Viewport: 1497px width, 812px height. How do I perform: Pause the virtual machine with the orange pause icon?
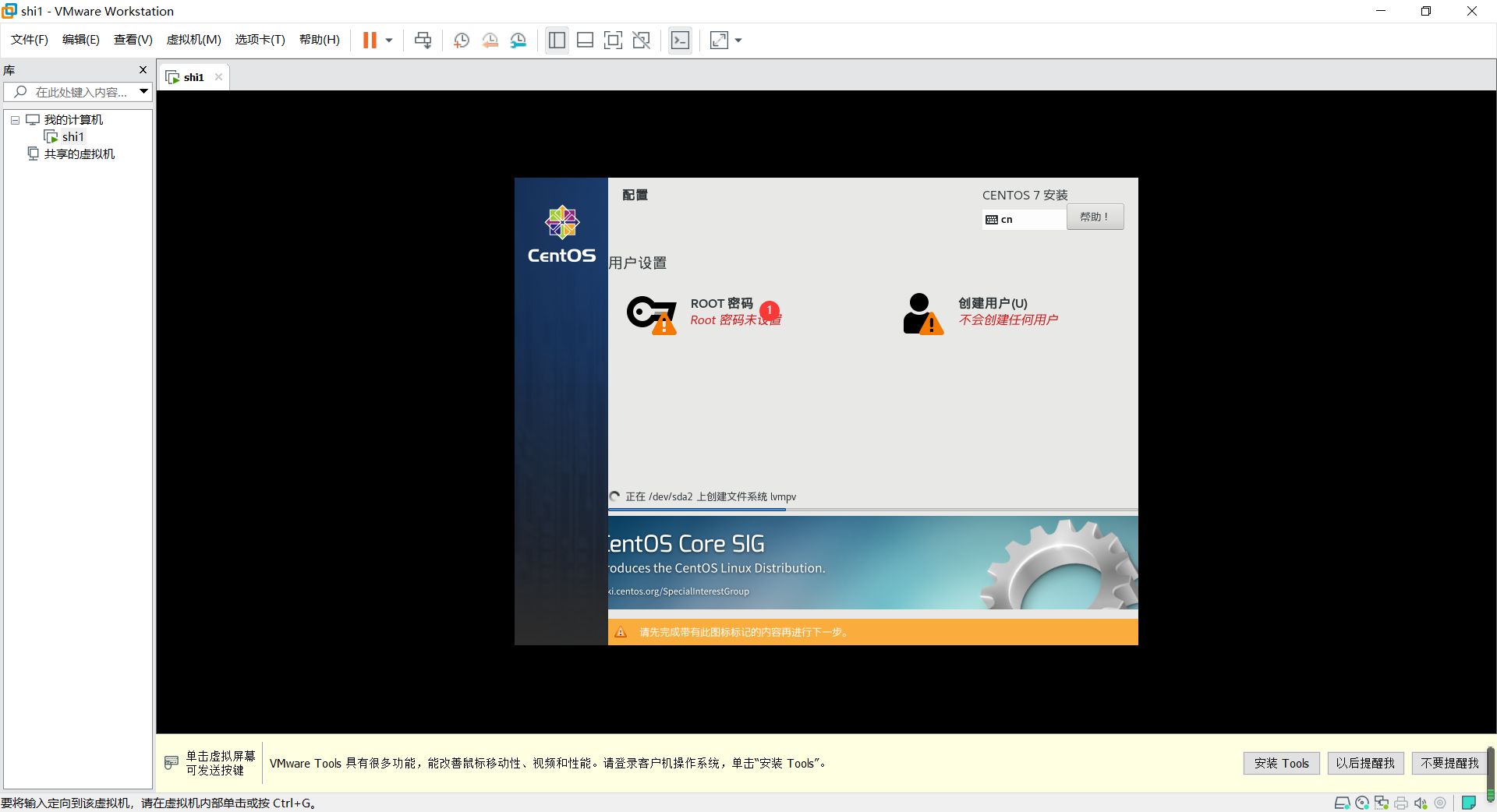point(370,41)
